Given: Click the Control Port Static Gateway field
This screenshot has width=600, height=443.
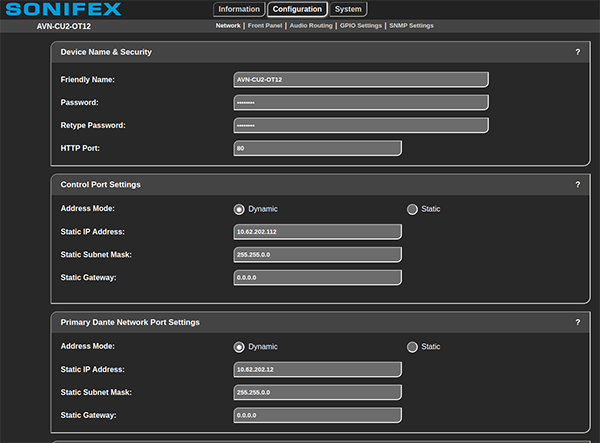Looking at the screenshot, I should (318, 278).
